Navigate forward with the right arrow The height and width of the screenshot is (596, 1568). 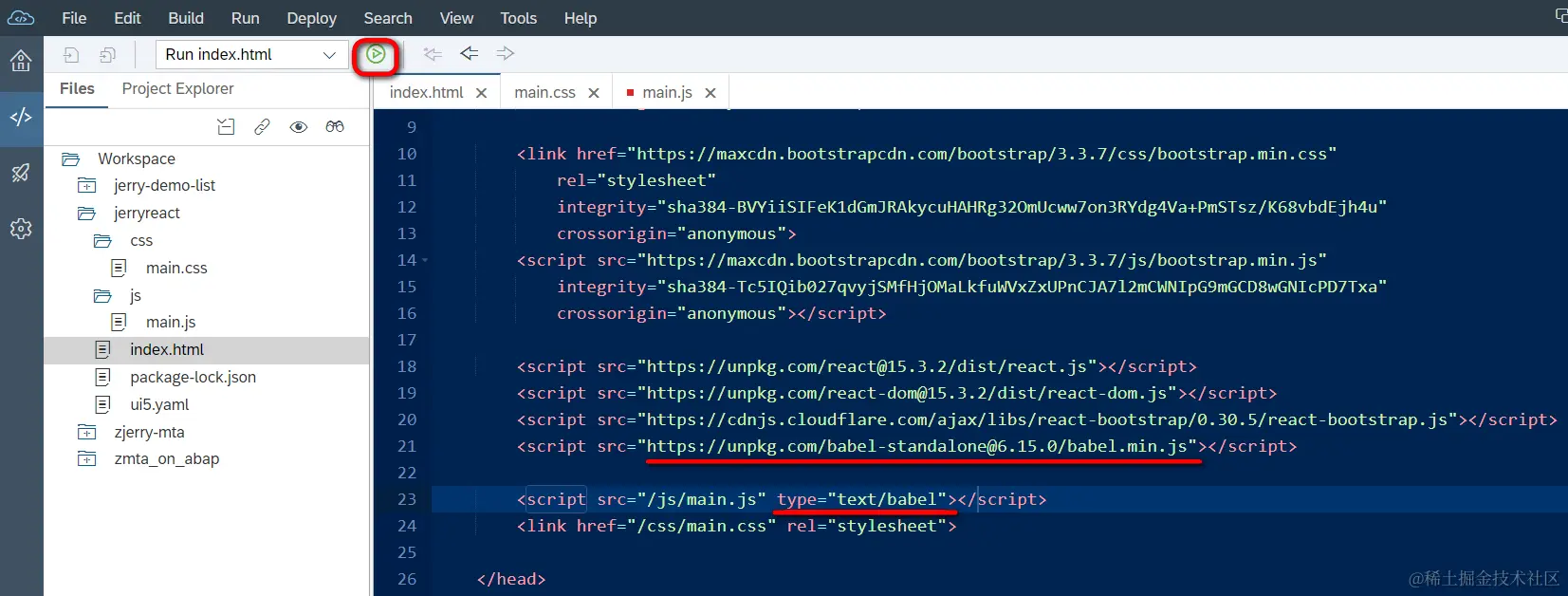506,54
